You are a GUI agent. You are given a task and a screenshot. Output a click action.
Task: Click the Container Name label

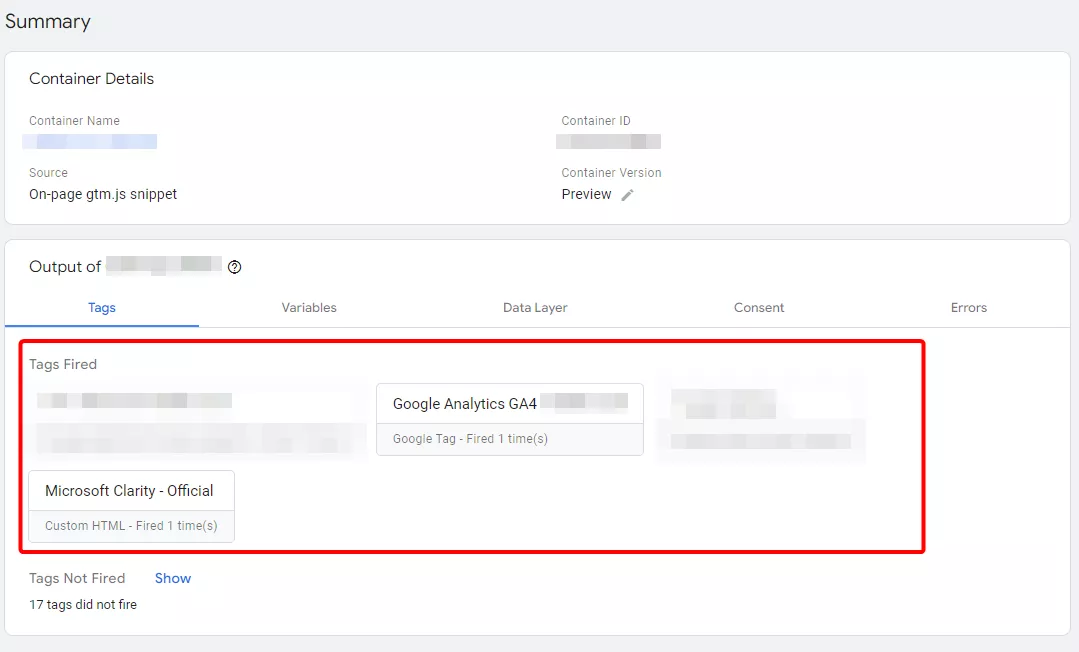(x=74, y=120)
